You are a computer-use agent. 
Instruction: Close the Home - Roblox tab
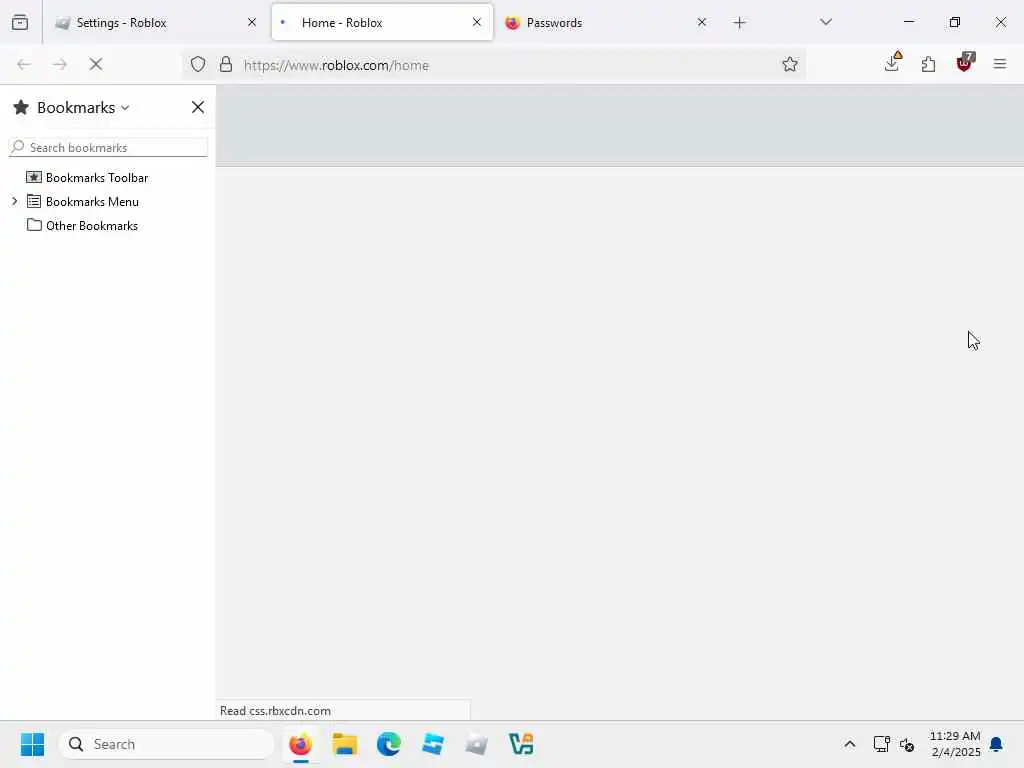tap(477, 22)
